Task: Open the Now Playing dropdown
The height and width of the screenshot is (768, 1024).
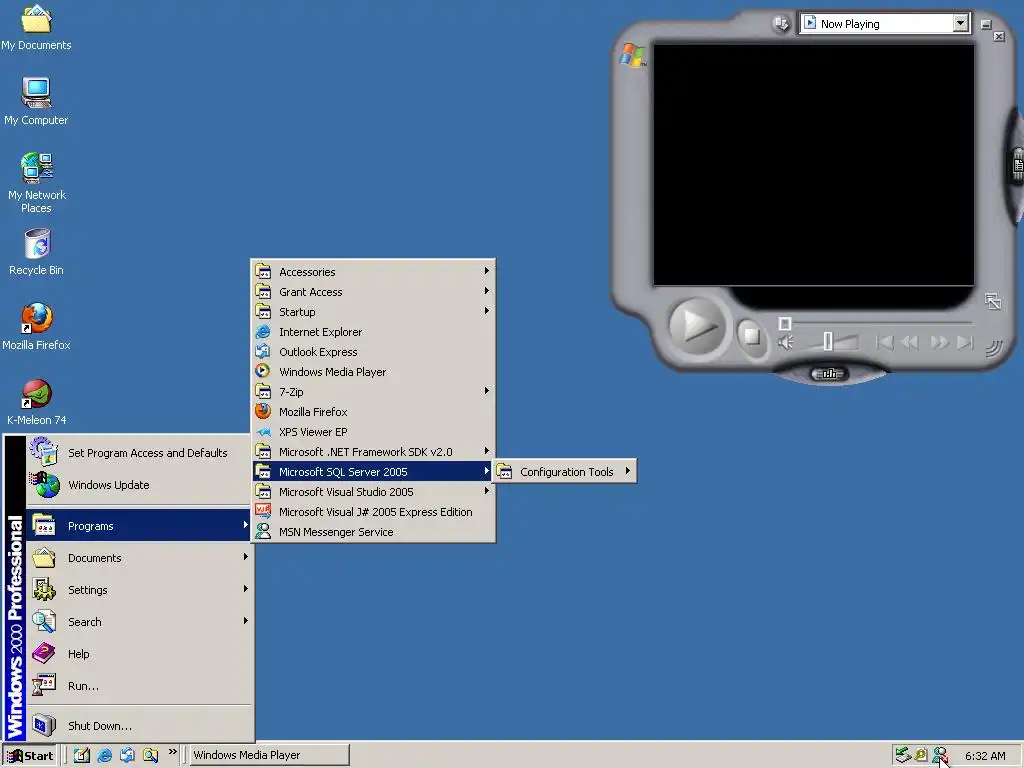Action: (960, 24)
